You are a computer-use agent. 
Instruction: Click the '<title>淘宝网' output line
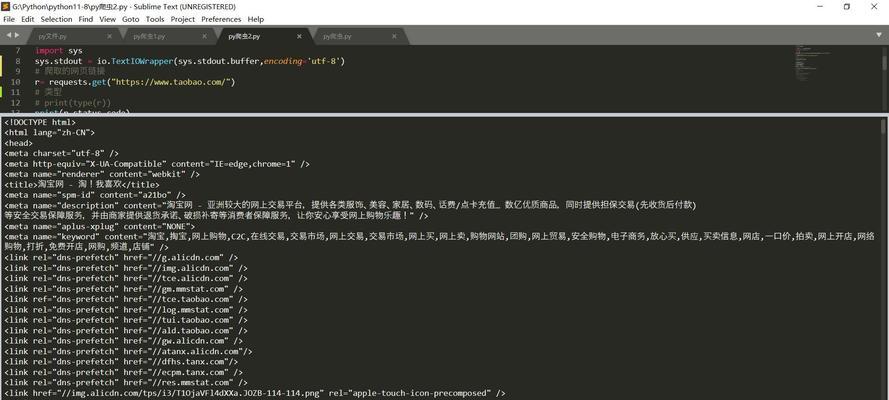click(82, 185)
